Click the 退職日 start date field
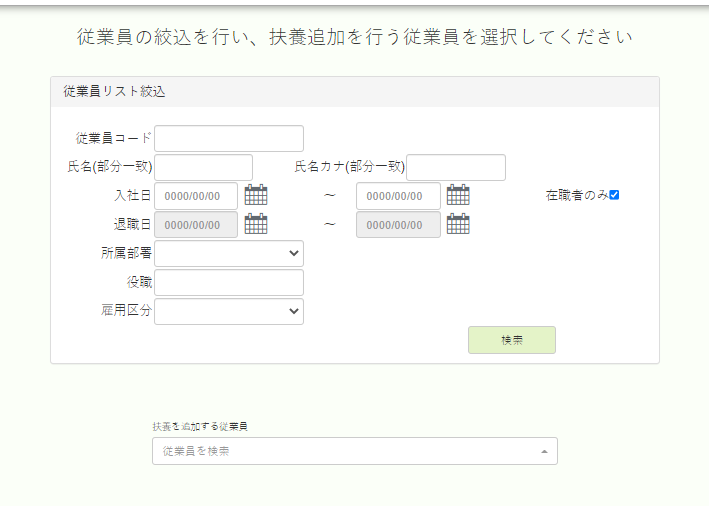 click(x=196, y=225)
